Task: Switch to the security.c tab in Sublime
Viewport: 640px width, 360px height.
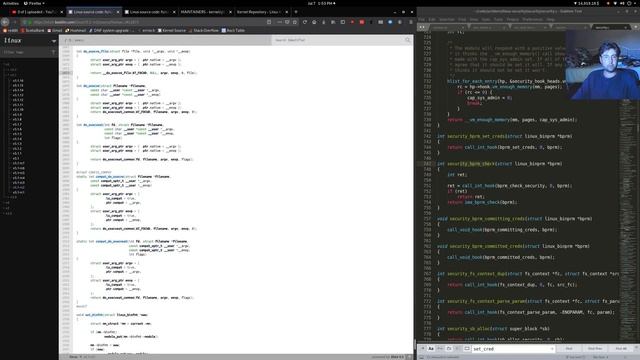Action: pos(610,27)
